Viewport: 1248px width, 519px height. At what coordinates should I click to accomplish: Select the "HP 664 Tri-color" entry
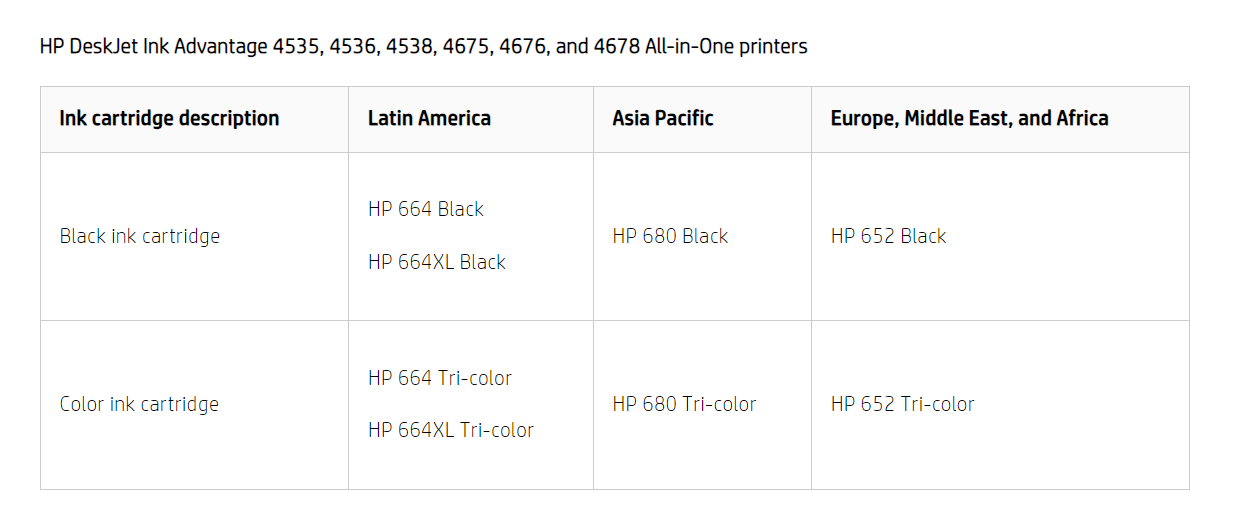point(439,378)
